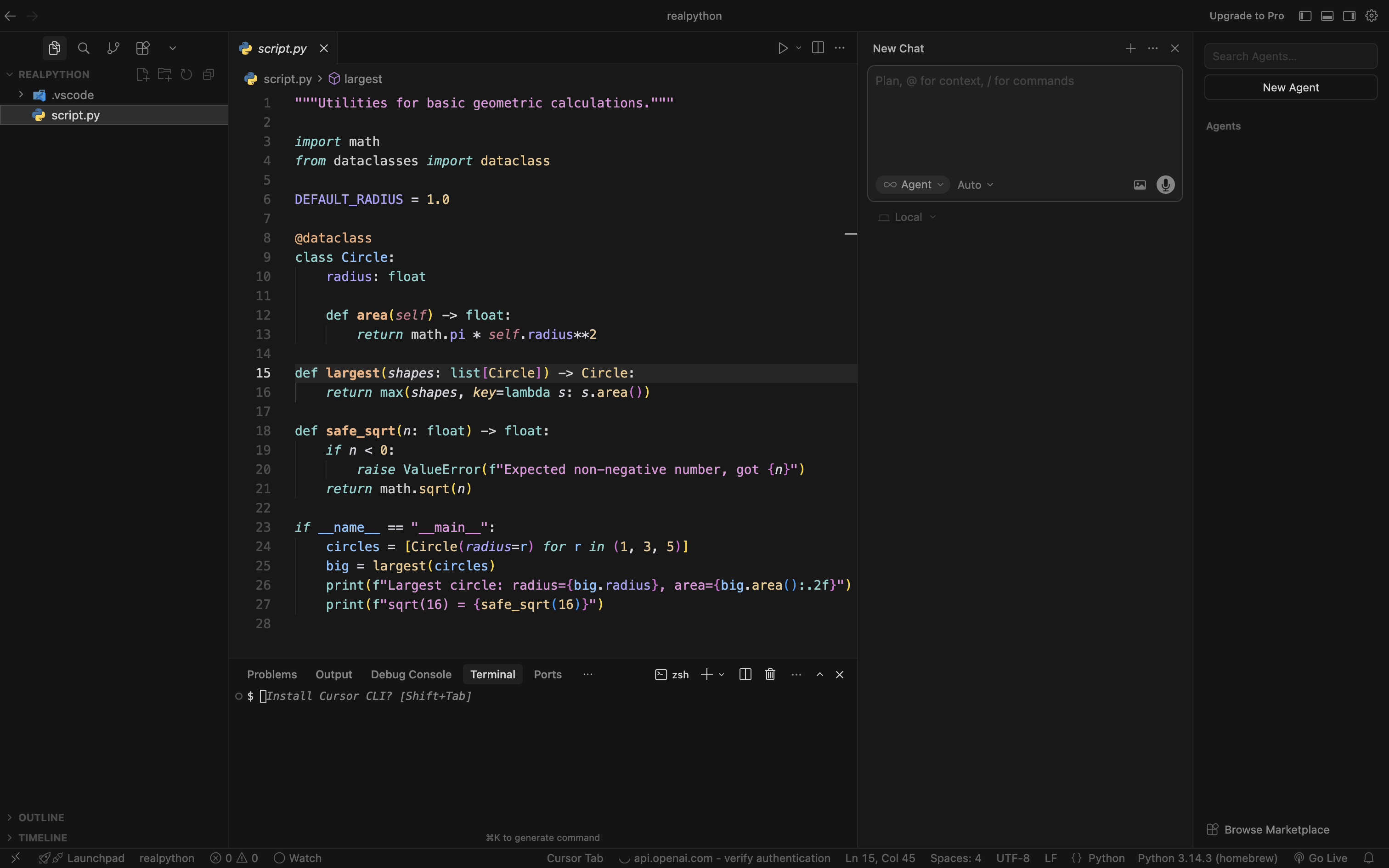Switch to the Output panel tab
Viewport: 1389px width, 868px height.
[x=333, y=675]
